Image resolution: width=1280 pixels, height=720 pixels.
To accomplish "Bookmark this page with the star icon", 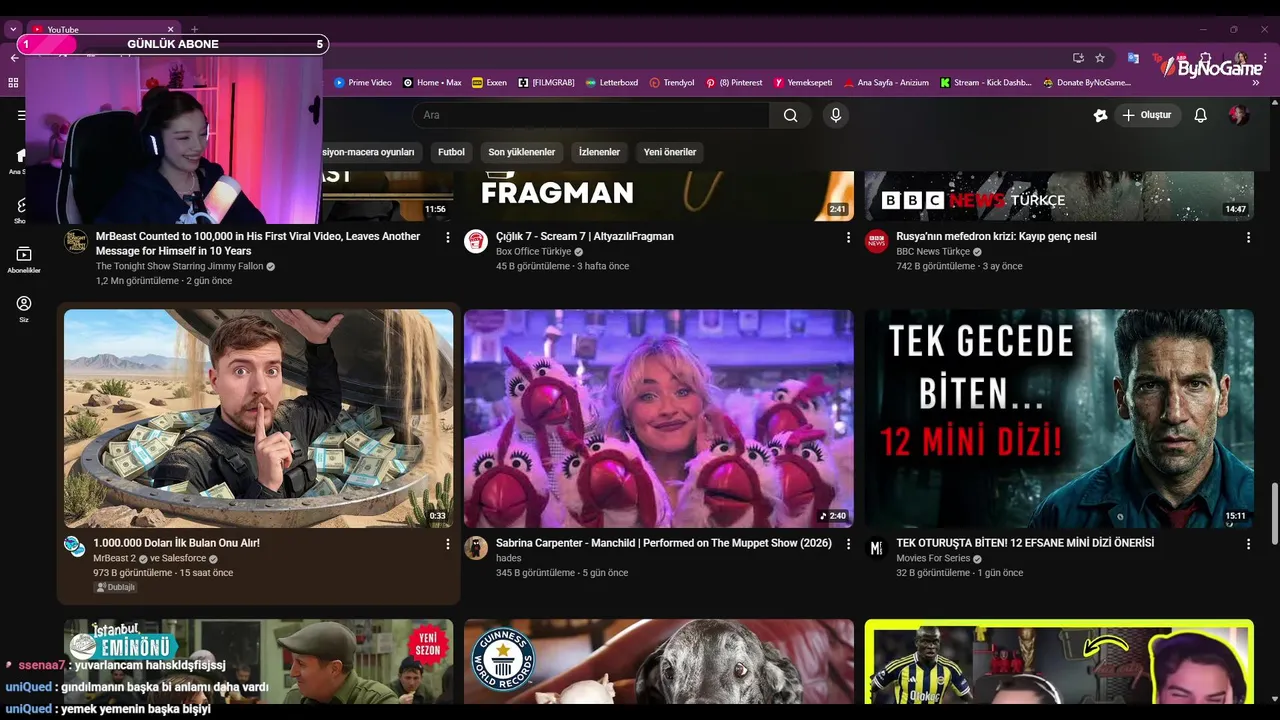I will 1100,58.
